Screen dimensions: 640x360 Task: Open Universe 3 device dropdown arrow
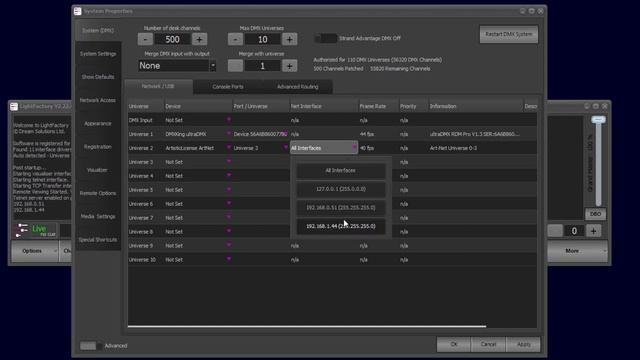coord(229,162)
